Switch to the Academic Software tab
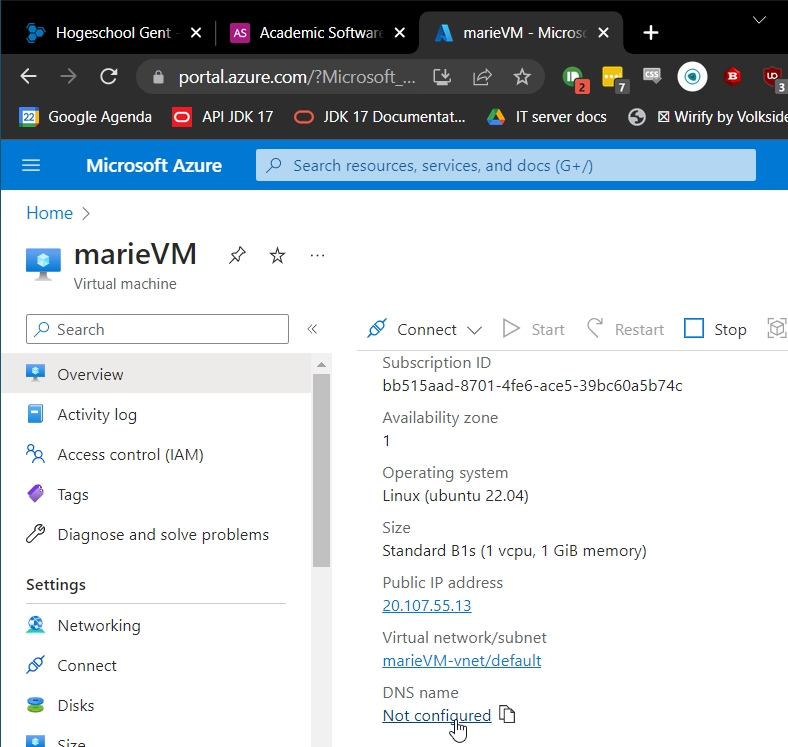This screenshot has height=747, width=788. click(320, 33)
